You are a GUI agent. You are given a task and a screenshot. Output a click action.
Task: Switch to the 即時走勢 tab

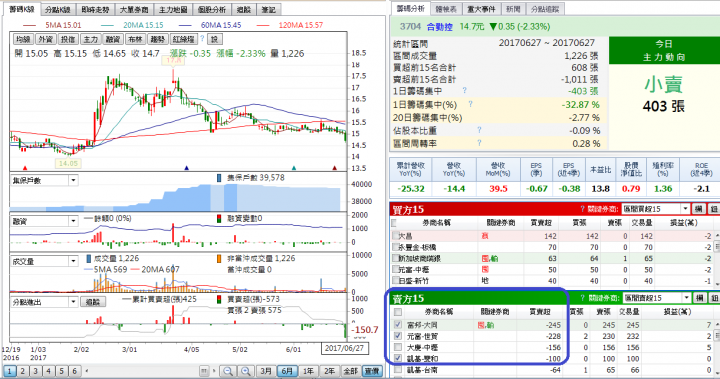click(x=95, y=10)
